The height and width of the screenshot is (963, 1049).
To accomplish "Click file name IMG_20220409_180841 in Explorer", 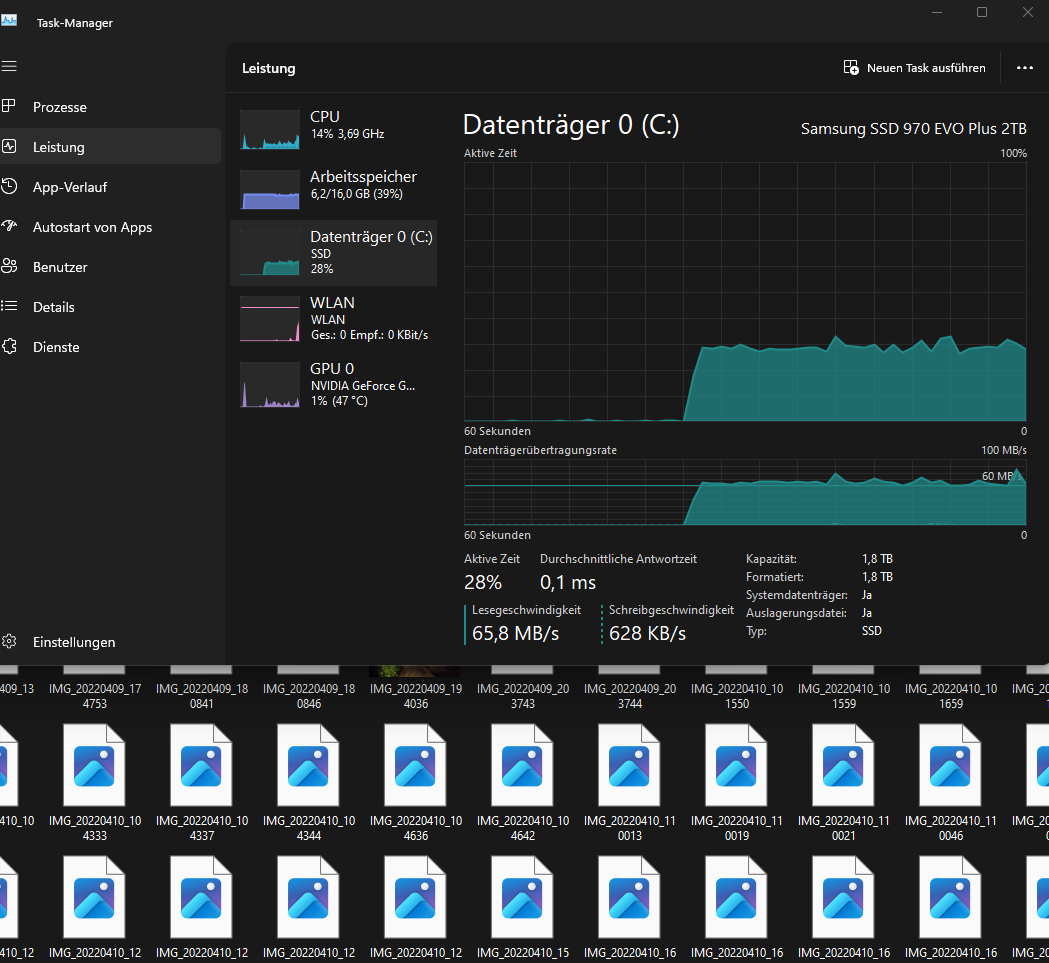I will (x=202, y=696).
